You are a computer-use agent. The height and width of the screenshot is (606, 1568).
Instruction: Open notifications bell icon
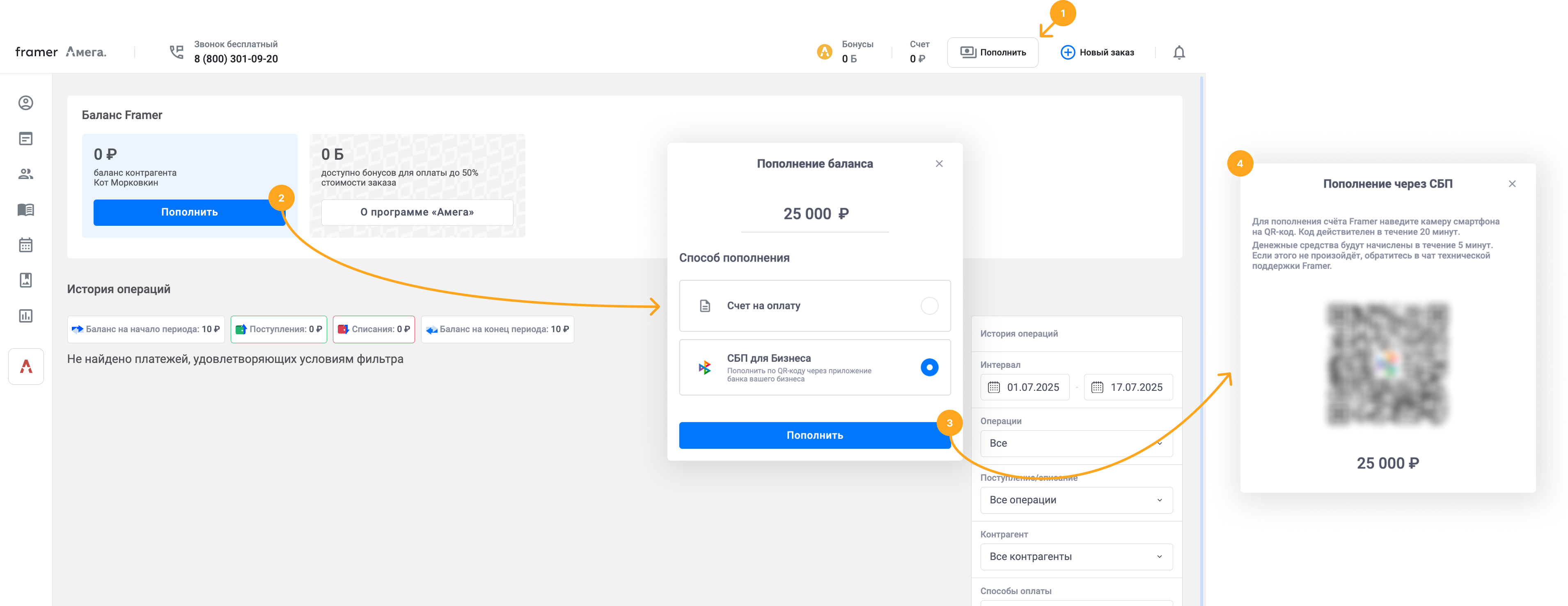pyautogui.click(x=1178, y=53)
